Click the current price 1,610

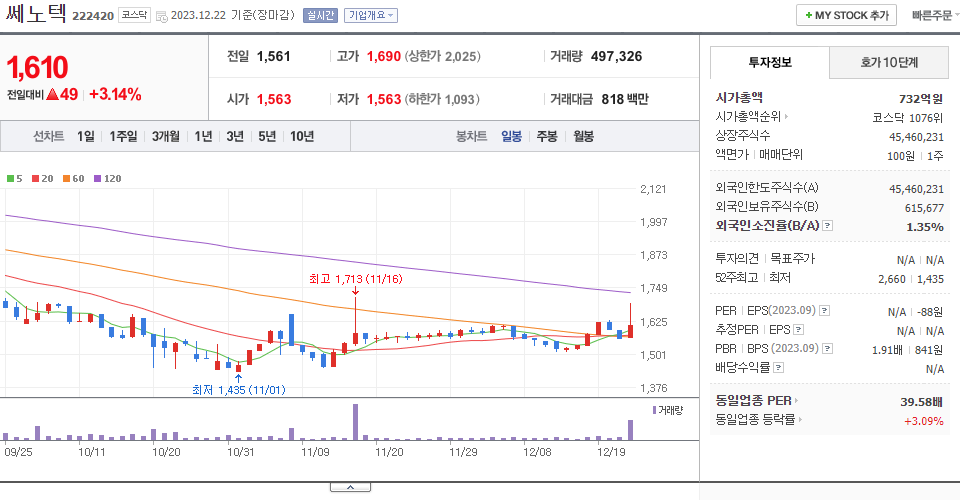[x=37, y=67]
